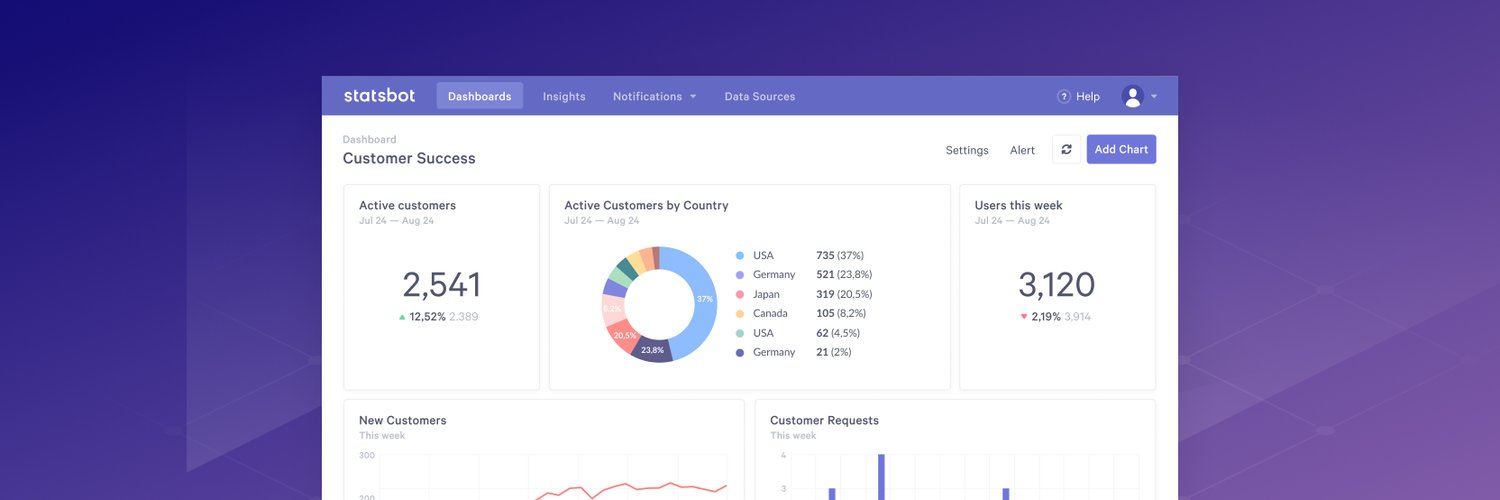Open the Help link
The image size is (1500, 500).
(x=1088, y=97)
